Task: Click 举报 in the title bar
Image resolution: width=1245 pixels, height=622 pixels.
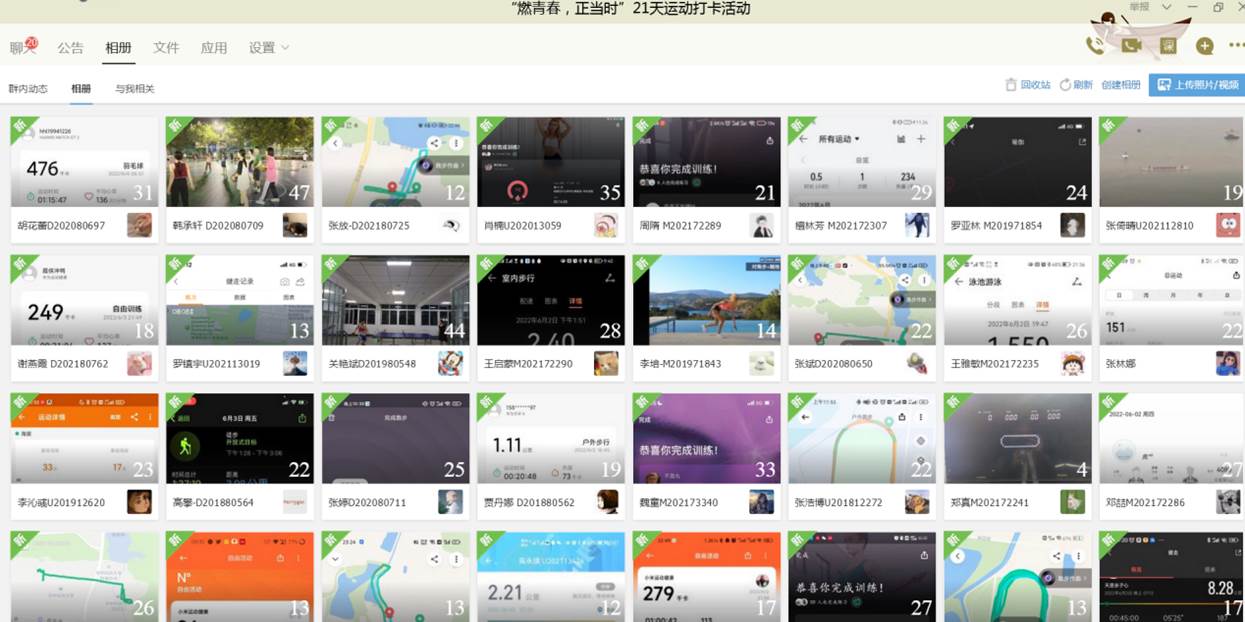Action: pyautogui.click(x=1139, y=7)
